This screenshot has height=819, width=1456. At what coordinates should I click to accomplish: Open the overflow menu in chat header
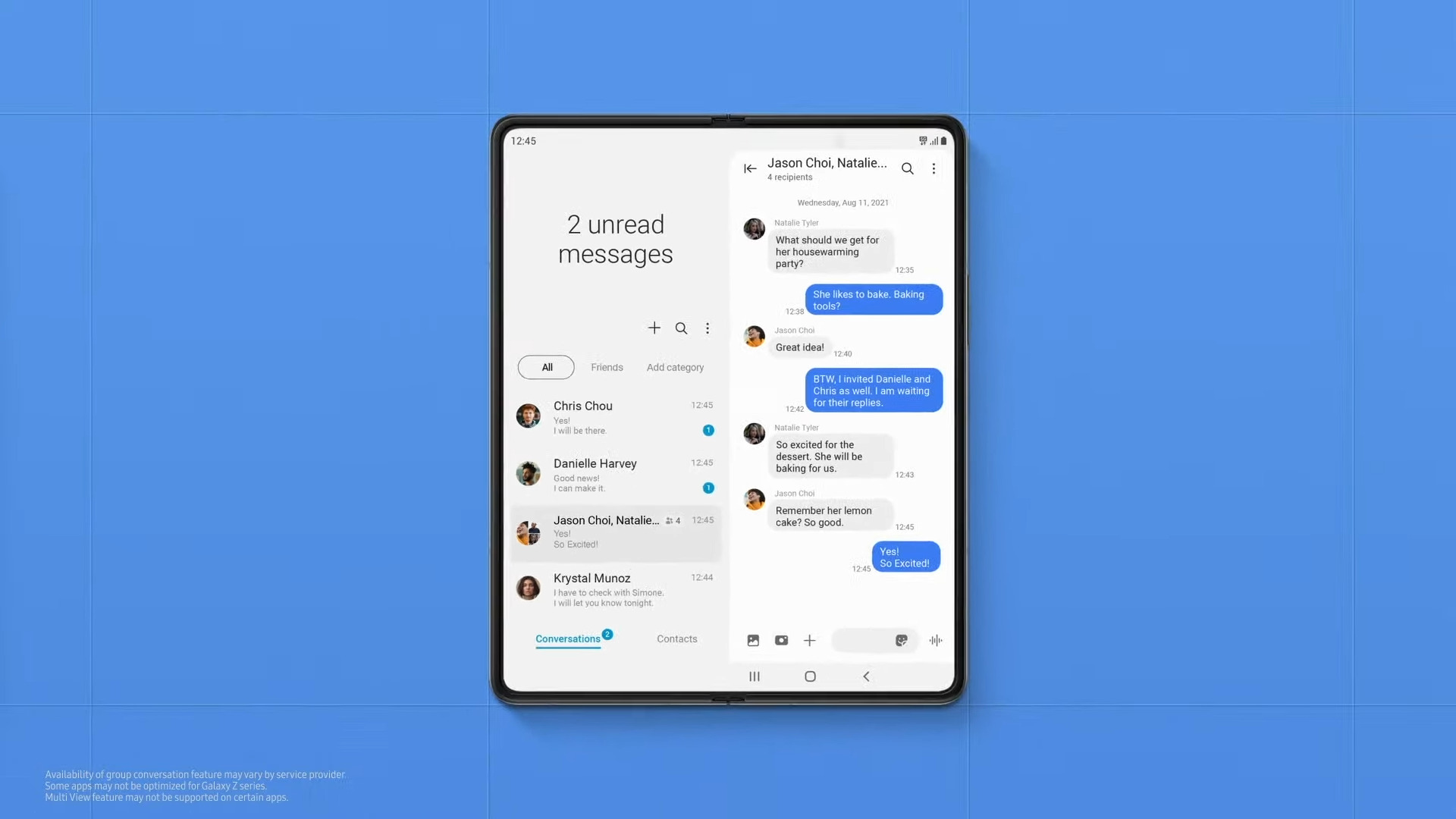click(x=934, y=168)
